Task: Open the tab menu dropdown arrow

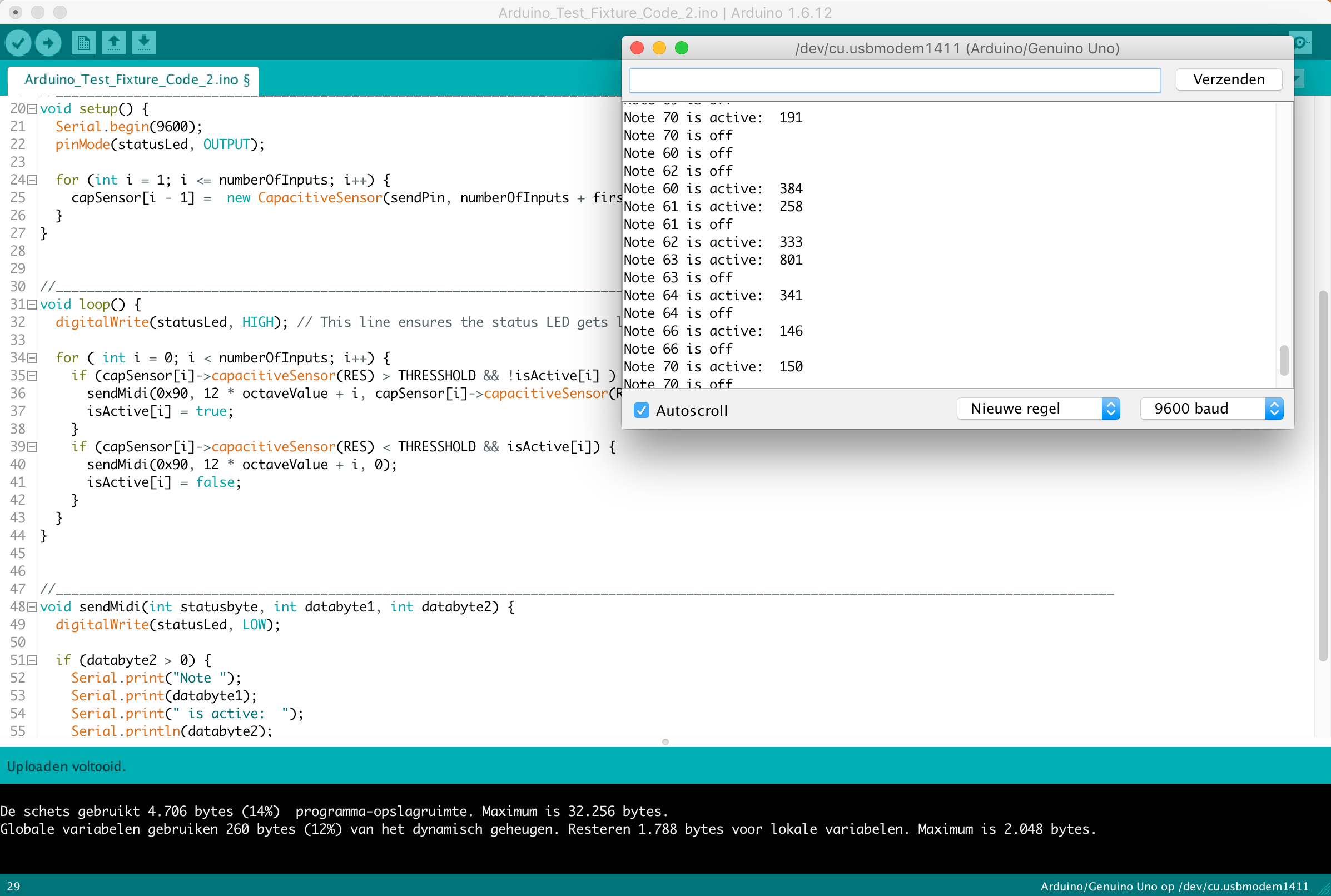Action: pyautogui.click(x=1298, y=79)
